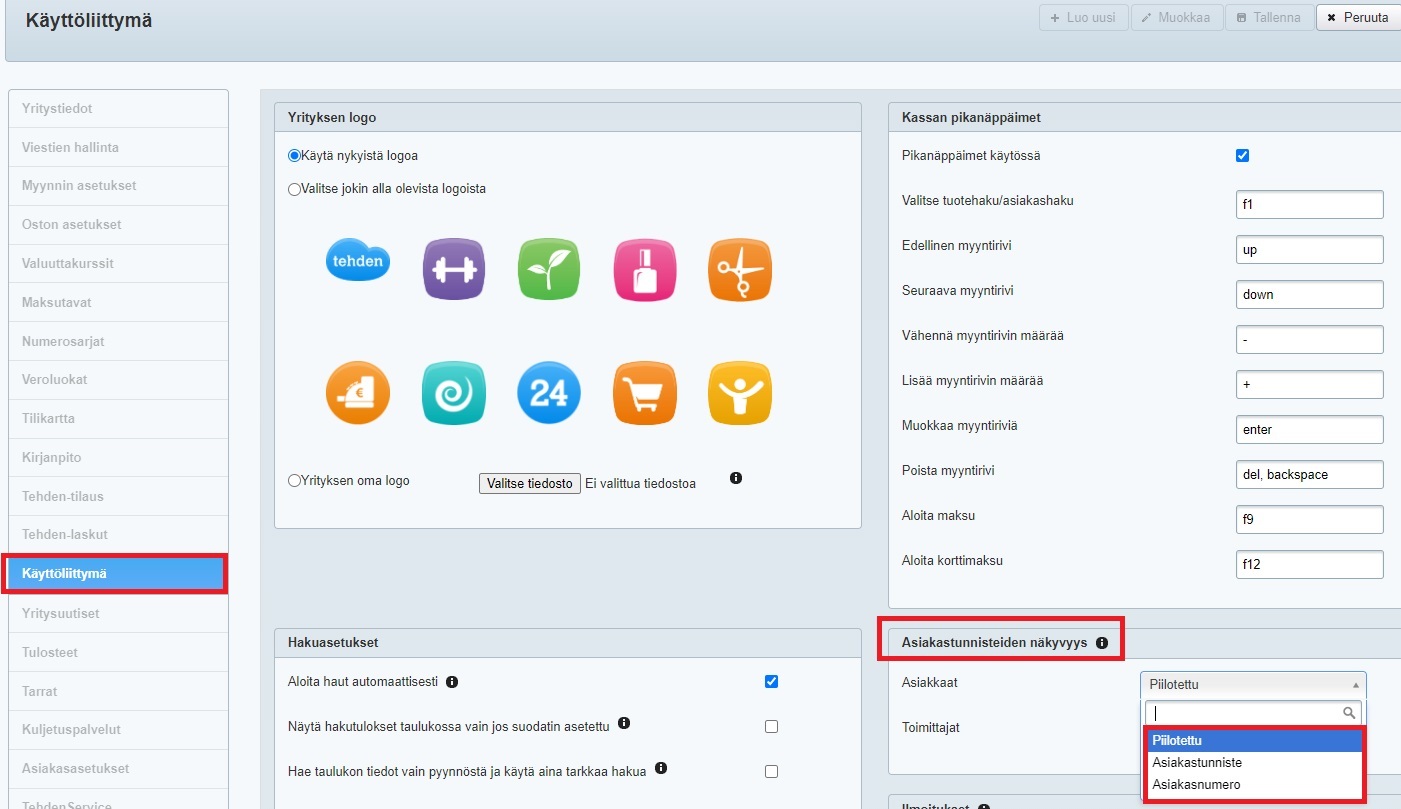Click the 'Aloita maksu' shortcut field
This screenshot has height=809, width=1401.
[1309, 519]
